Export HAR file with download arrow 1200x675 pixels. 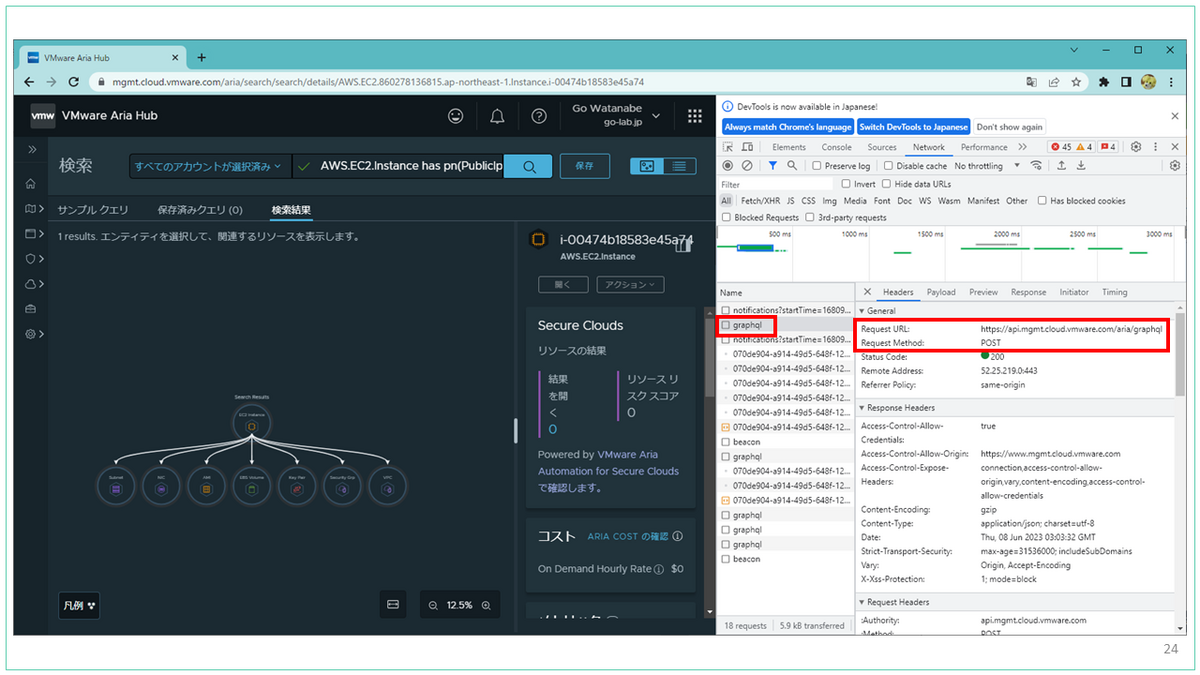click(x=1081, y=165)
